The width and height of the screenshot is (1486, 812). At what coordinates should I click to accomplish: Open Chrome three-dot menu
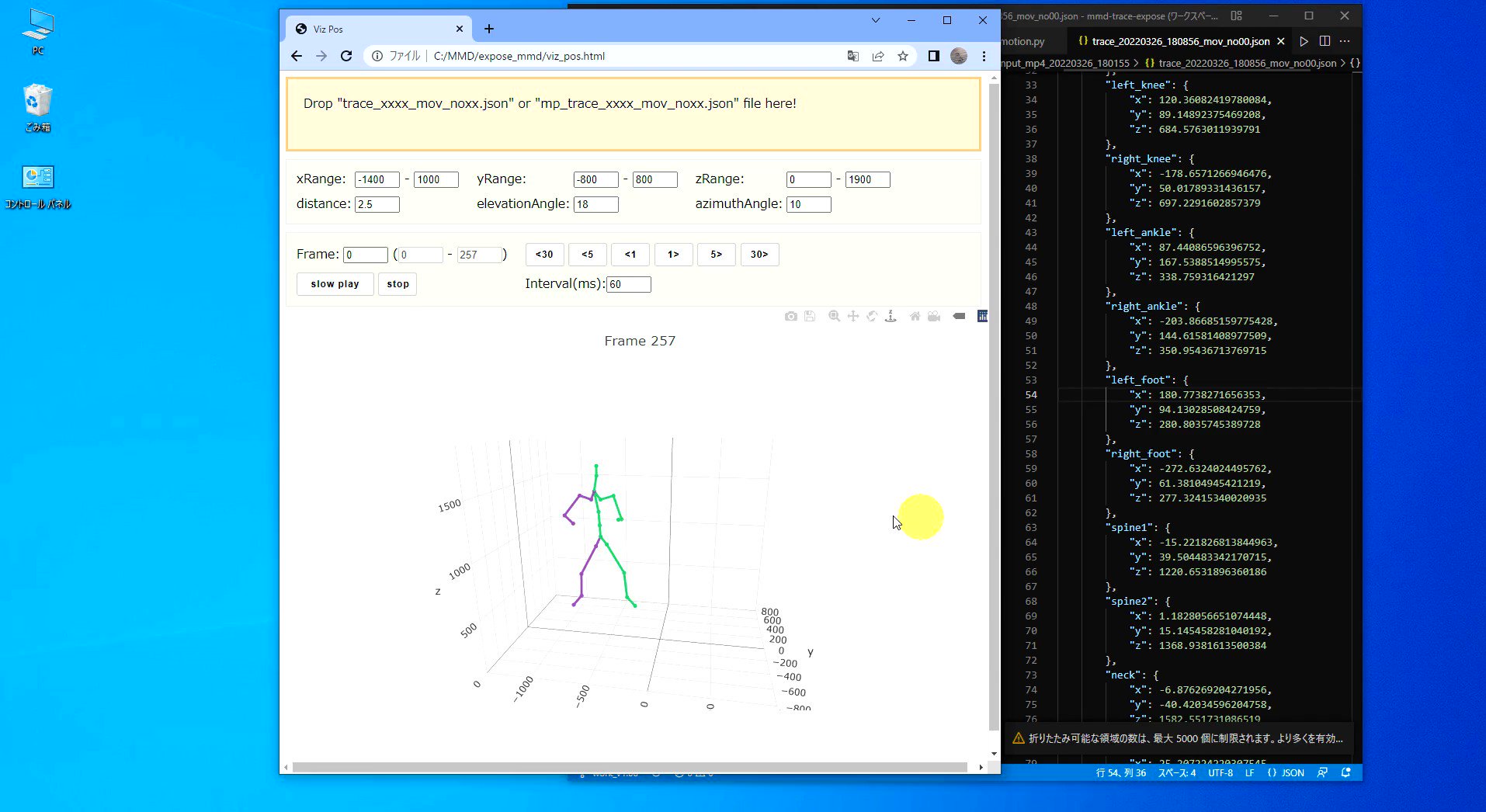(984, 56)
